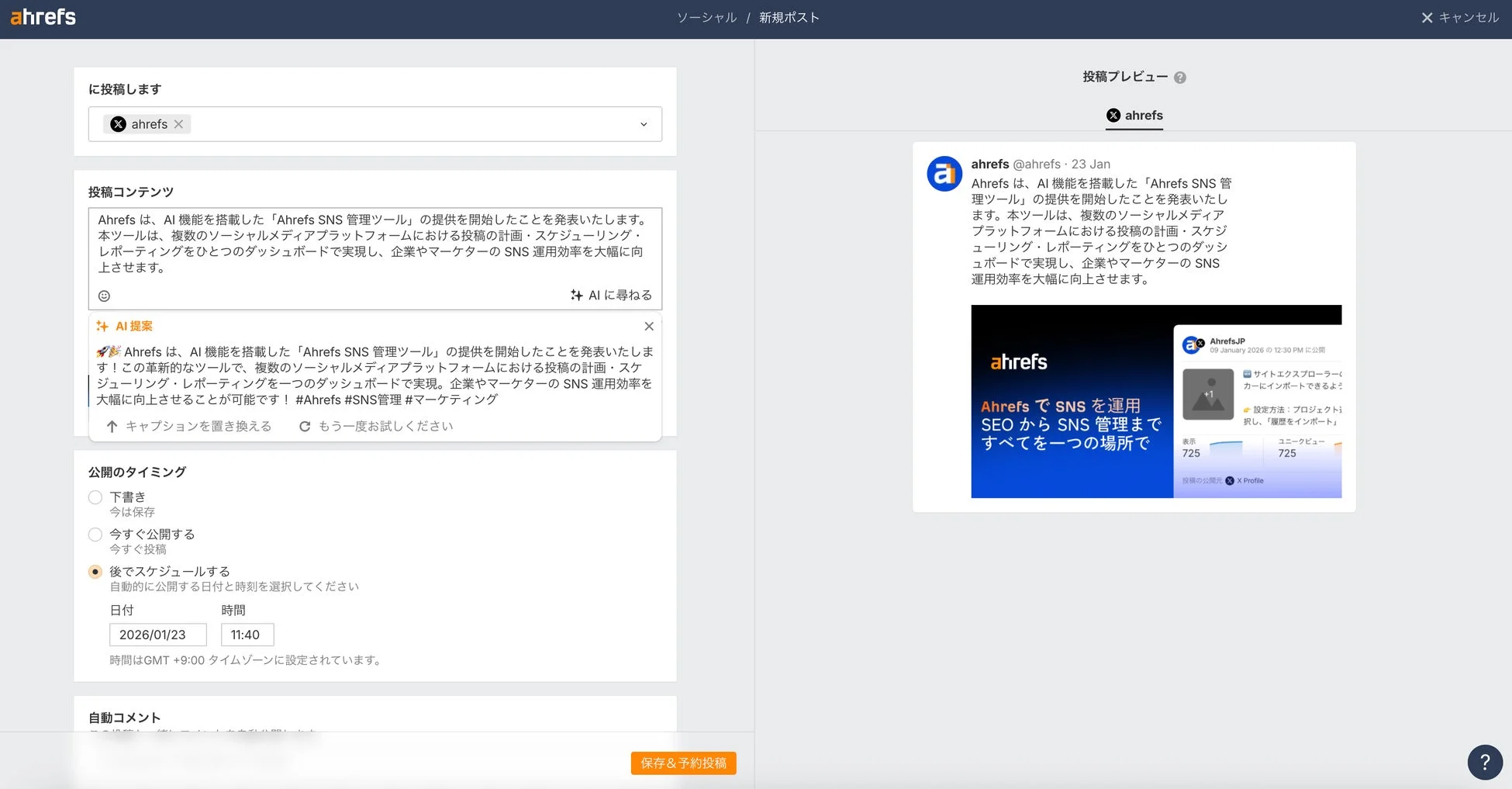Image resolution: width=1512 pixels, height=789 pixels.
Task: Close the AI 提案 suggestion panel
Action: click(x=649, y=326)
